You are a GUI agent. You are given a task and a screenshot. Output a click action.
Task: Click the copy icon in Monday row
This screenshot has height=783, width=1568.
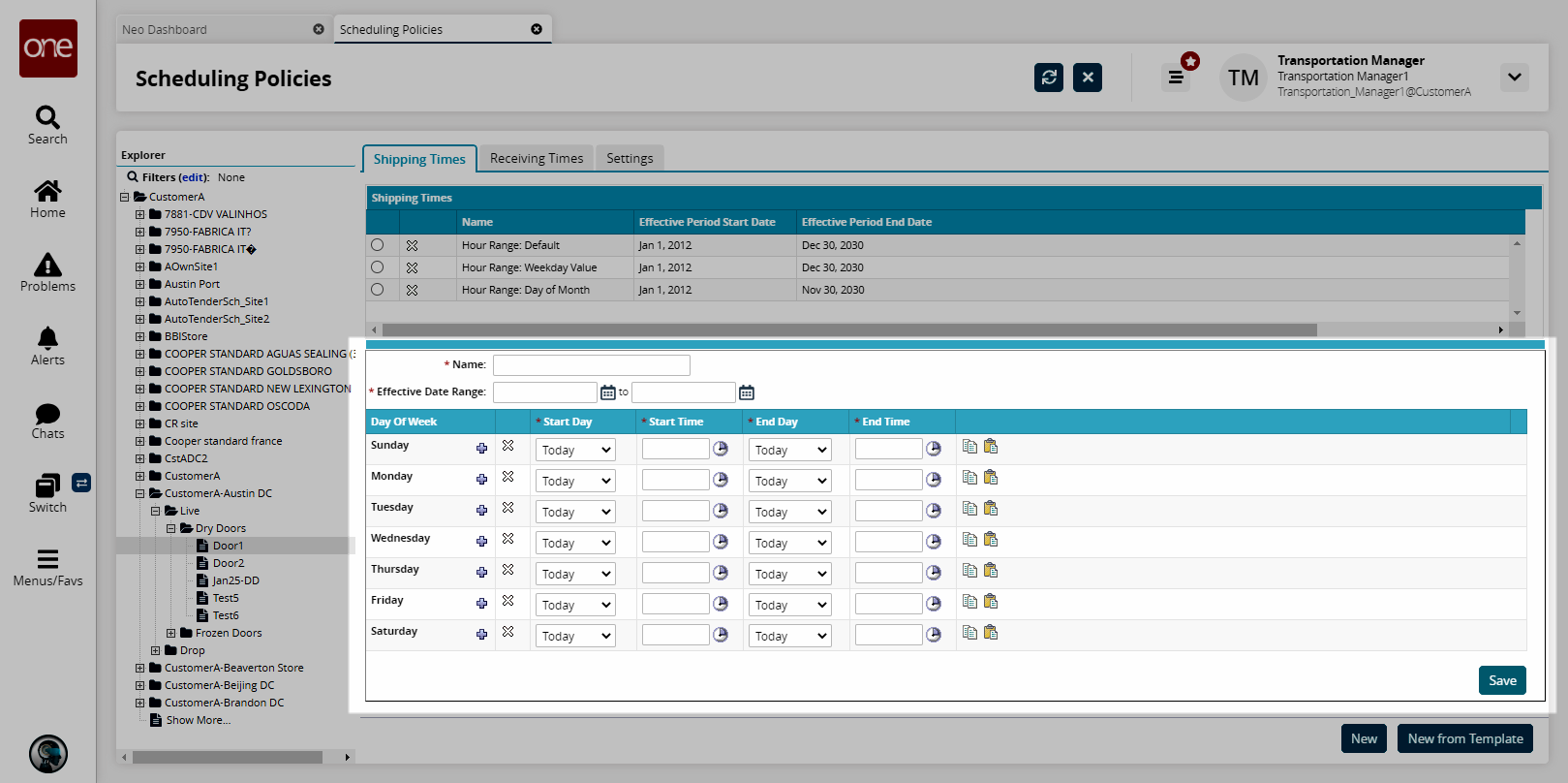(x=969, y=478)
